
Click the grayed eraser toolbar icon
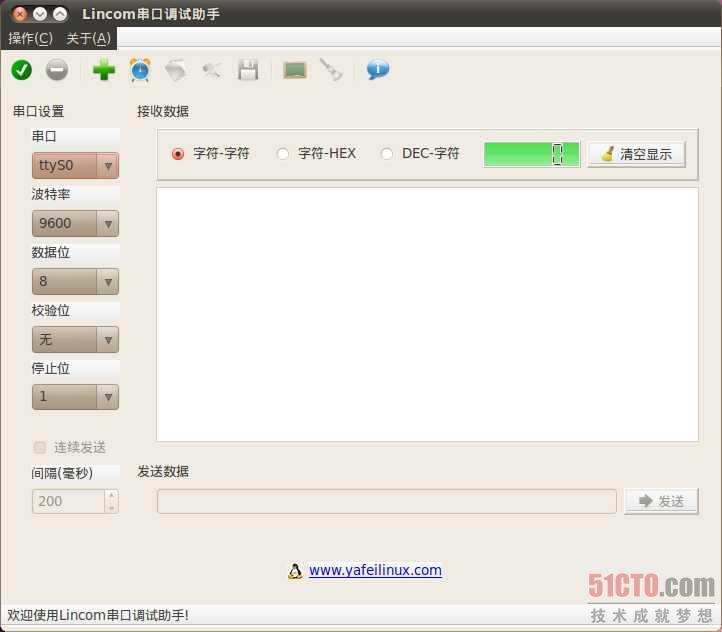click(x=175, y=70)
